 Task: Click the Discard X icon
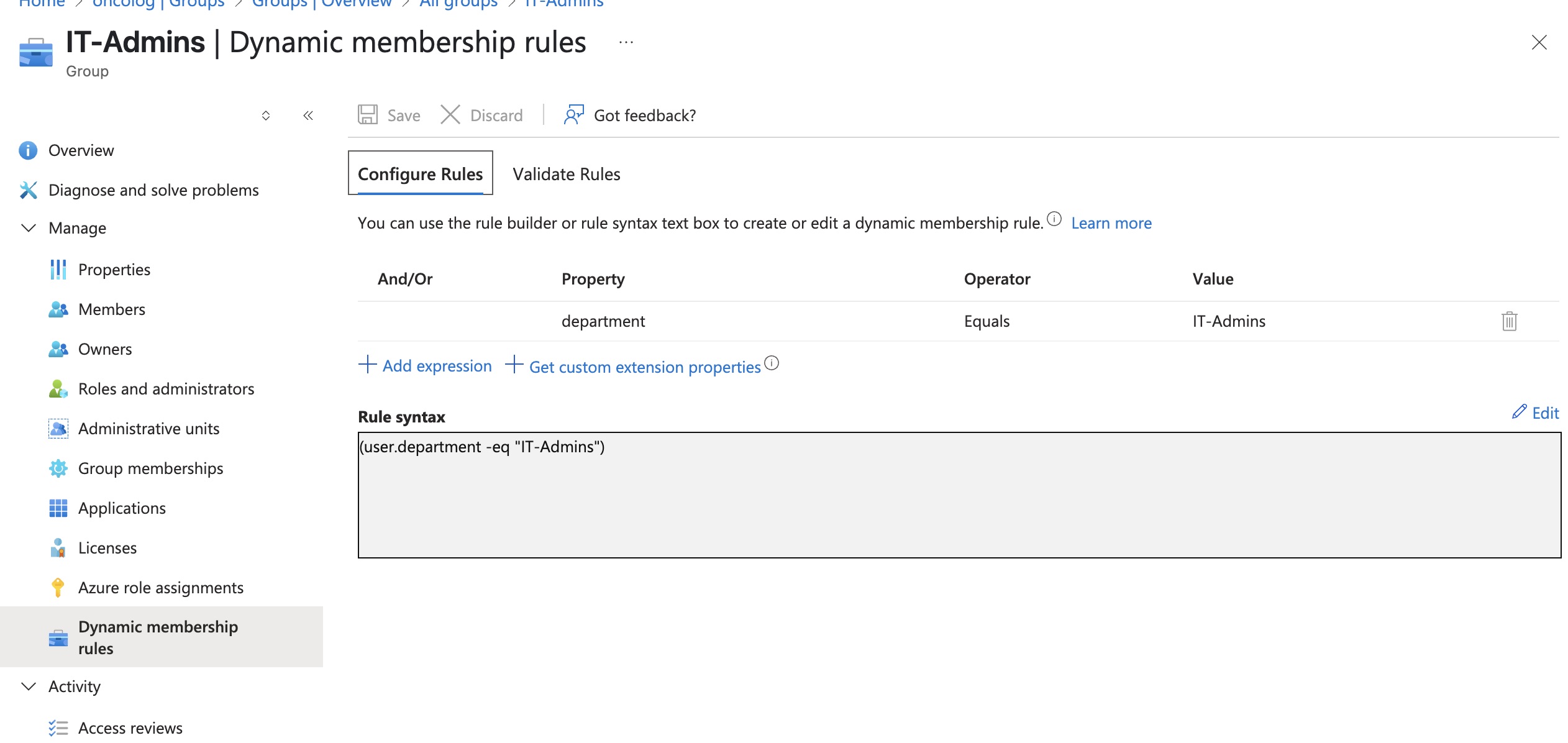coord(450,115)
